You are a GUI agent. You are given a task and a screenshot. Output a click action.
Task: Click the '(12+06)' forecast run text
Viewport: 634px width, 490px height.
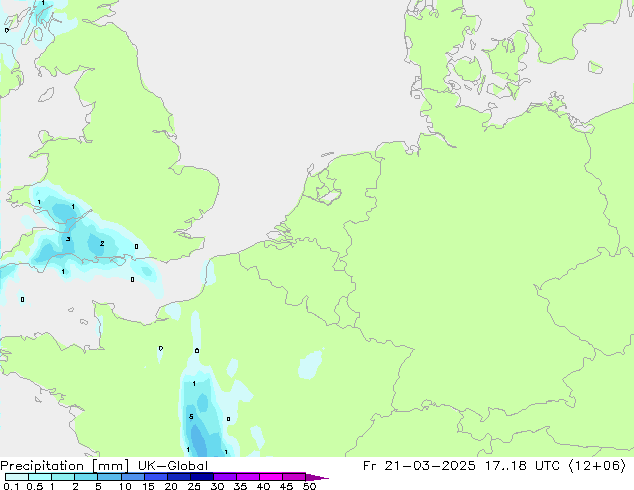(x=597, y=466)
